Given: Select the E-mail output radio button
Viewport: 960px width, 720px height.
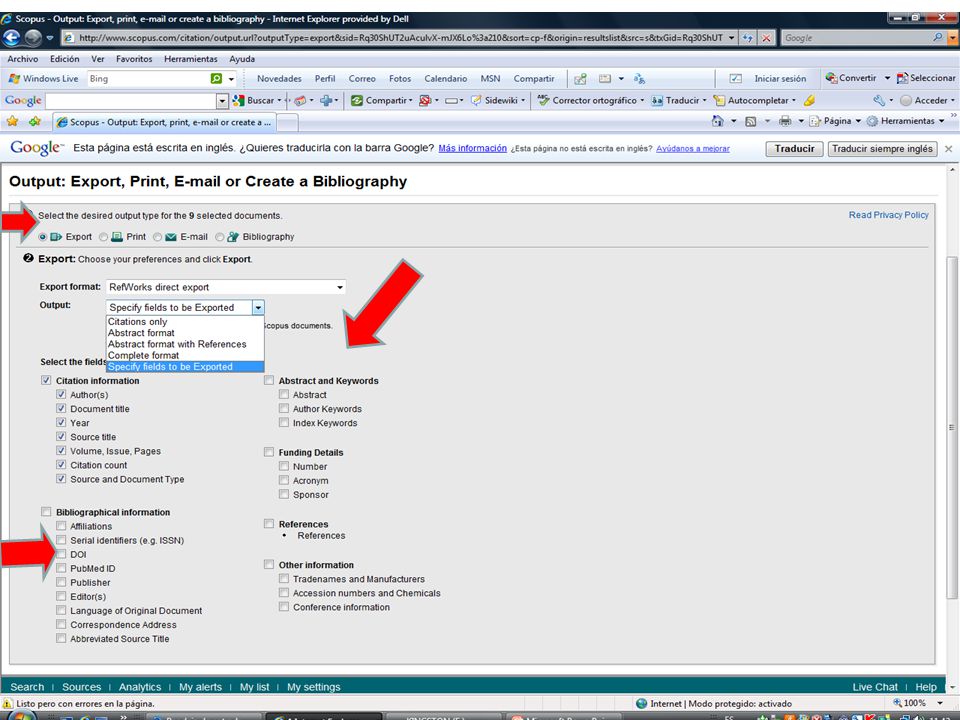Looking at the screenshot, I should point(157,237).
